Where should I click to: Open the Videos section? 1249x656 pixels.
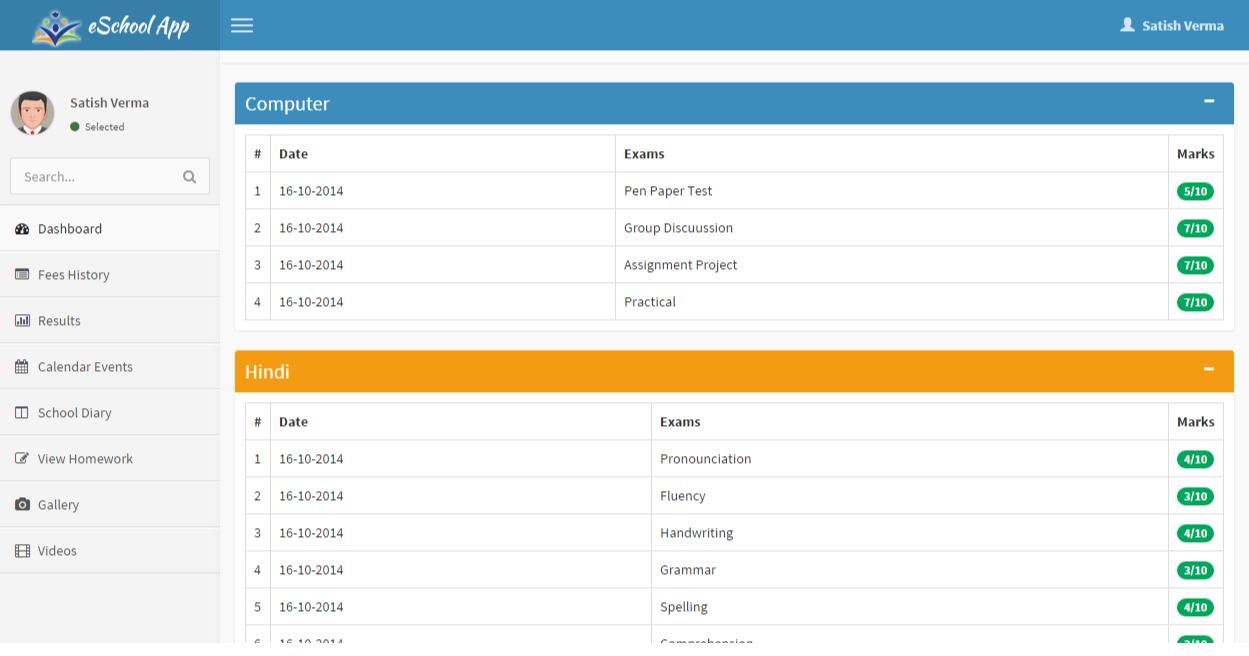(109, 550)
